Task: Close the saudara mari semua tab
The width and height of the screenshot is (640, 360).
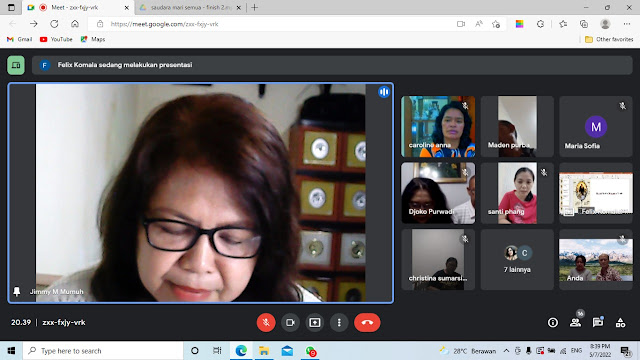Action: coord(239,7)
